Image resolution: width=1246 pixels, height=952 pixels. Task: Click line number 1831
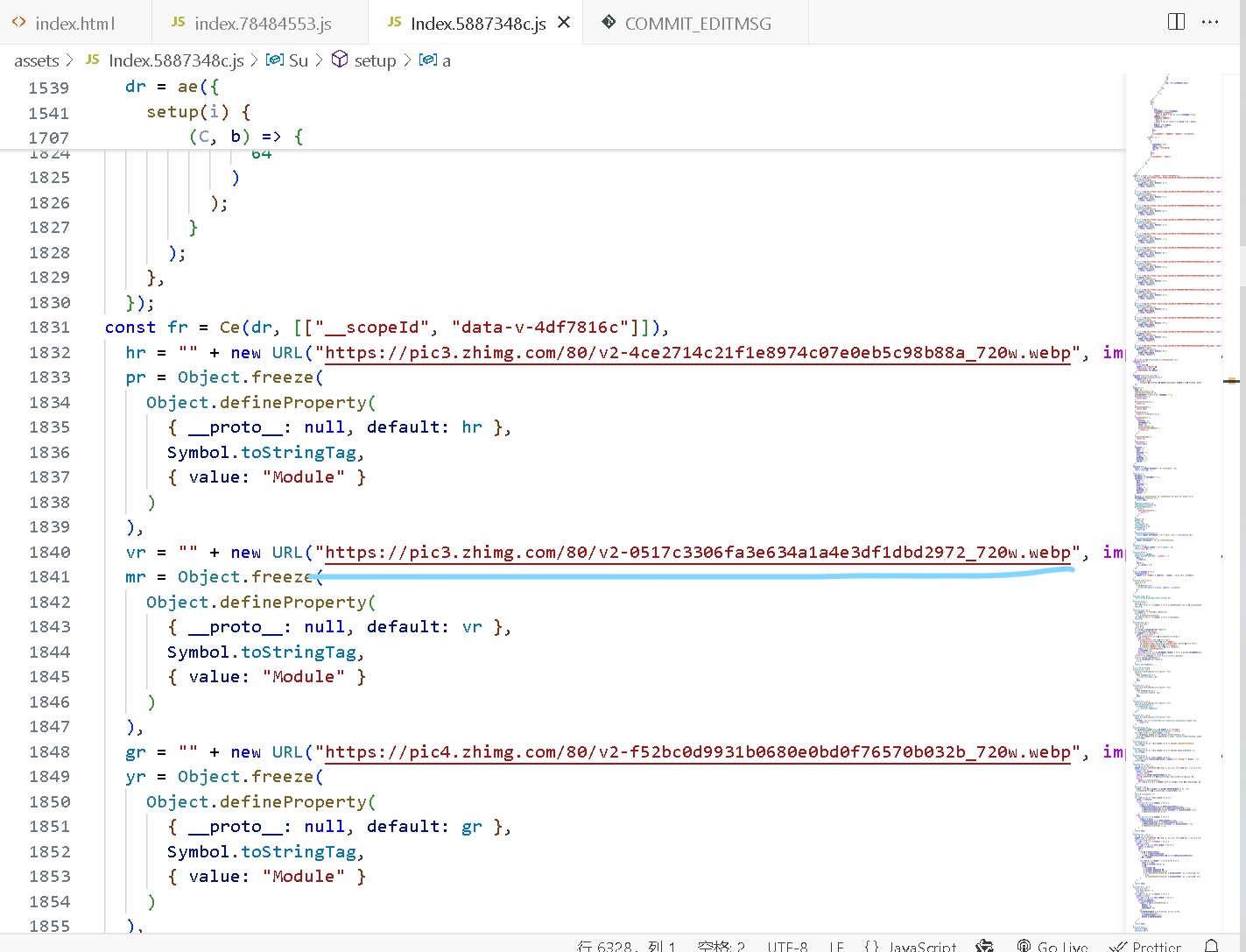(x=49, y=328)
